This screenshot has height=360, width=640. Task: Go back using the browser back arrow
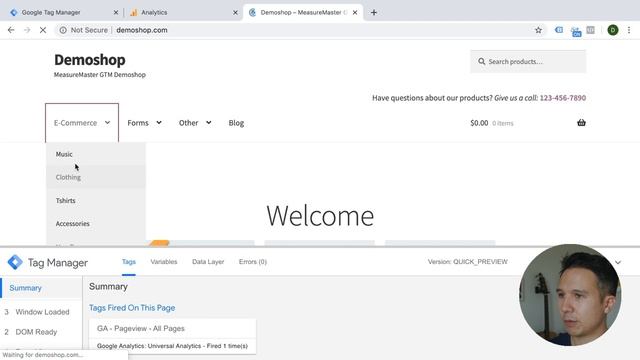click(x=11, y=30)
